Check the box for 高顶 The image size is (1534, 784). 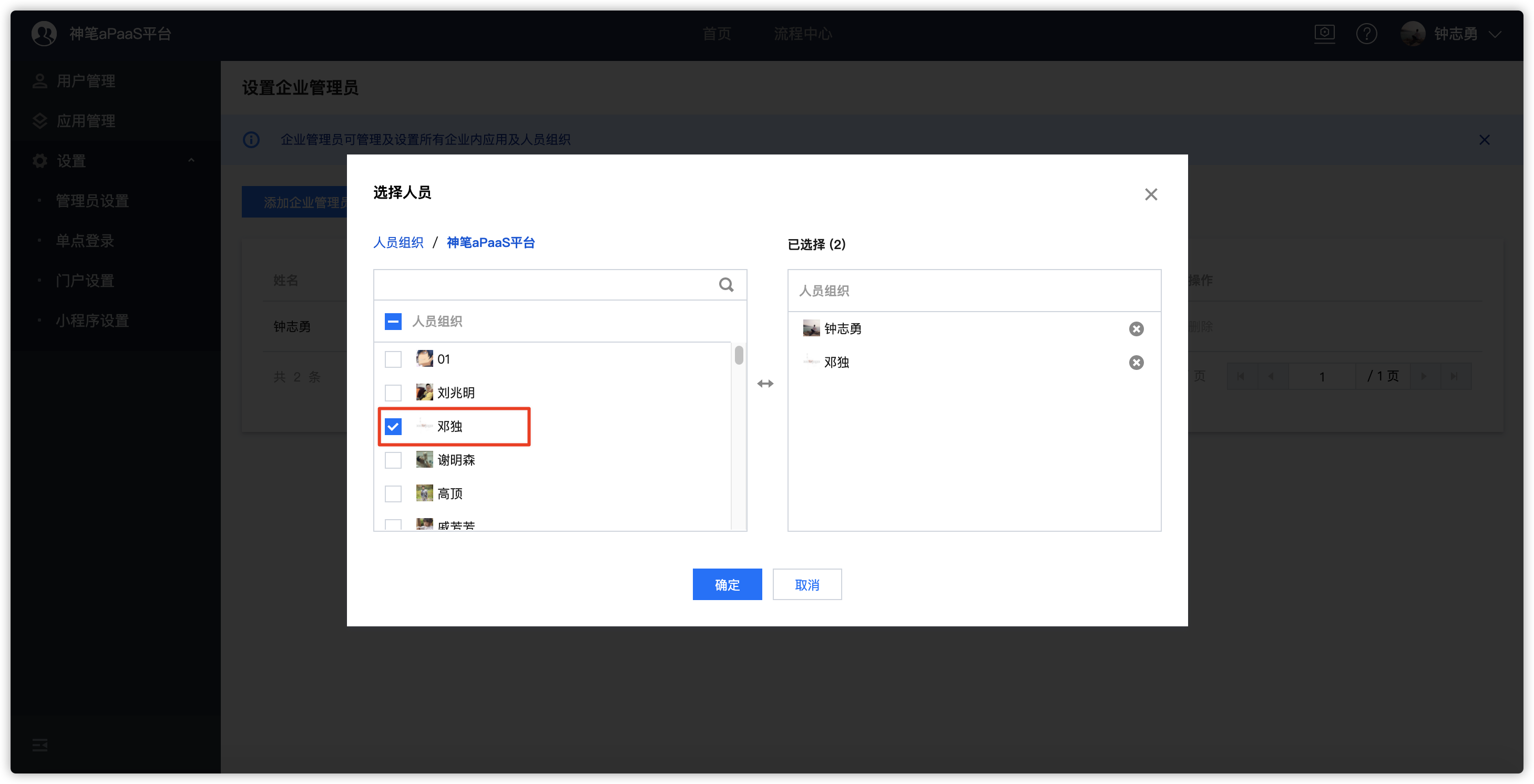[x=393, y=493]
